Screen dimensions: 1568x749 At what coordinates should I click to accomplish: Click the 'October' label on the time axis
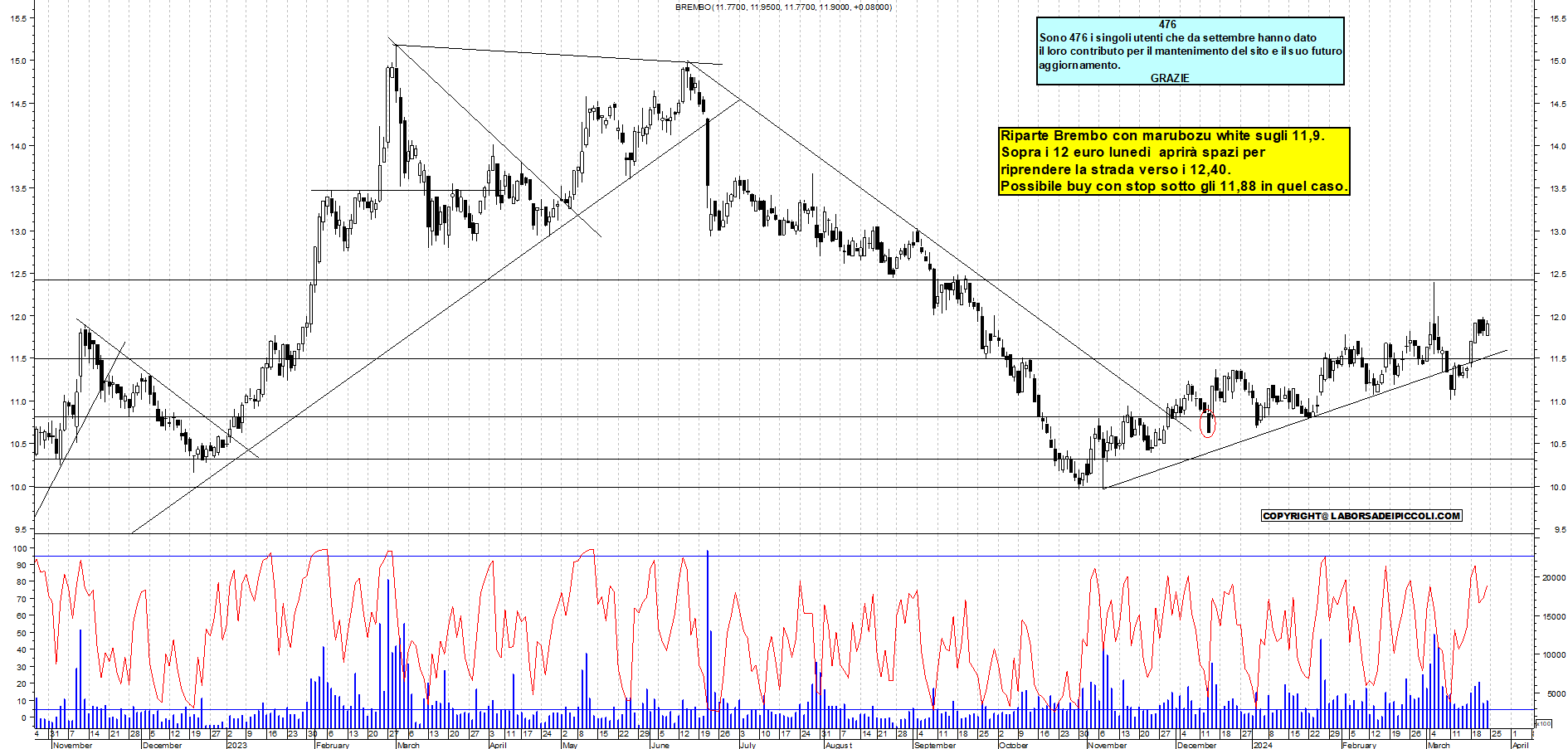click(1013, 745)
